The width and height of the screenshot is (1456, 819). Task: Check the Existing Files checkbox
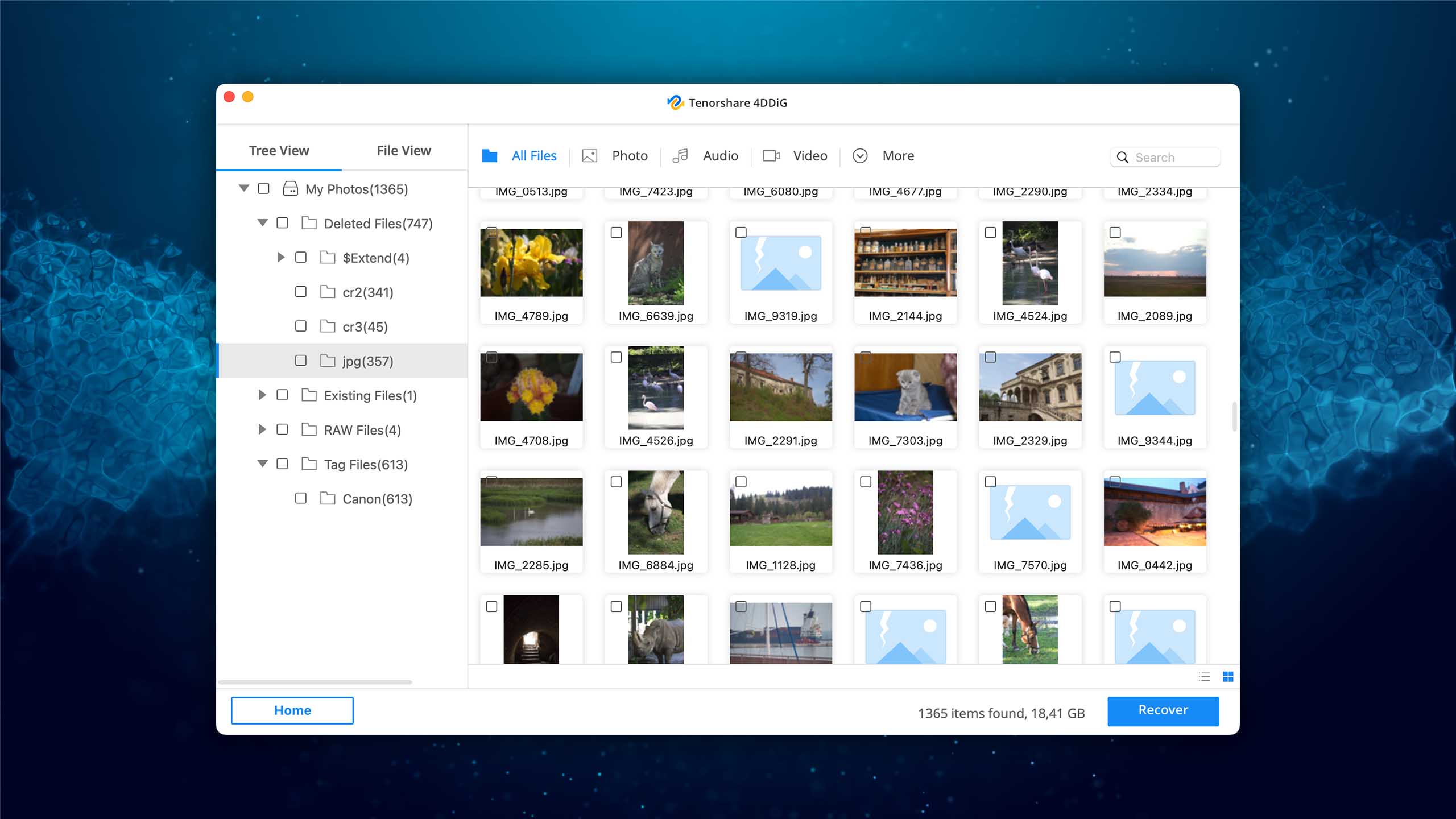tap(282, 395)
